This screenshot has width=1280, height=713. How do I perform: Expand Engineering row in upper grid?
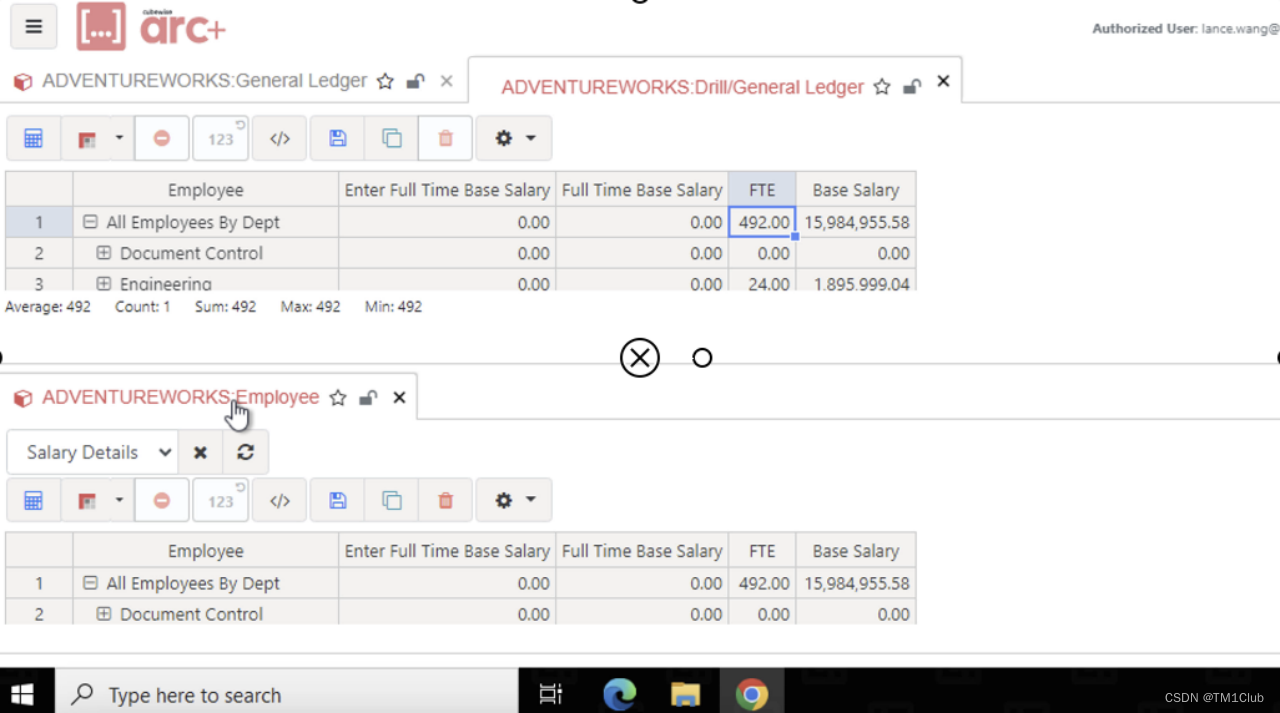tap(104, 284)
